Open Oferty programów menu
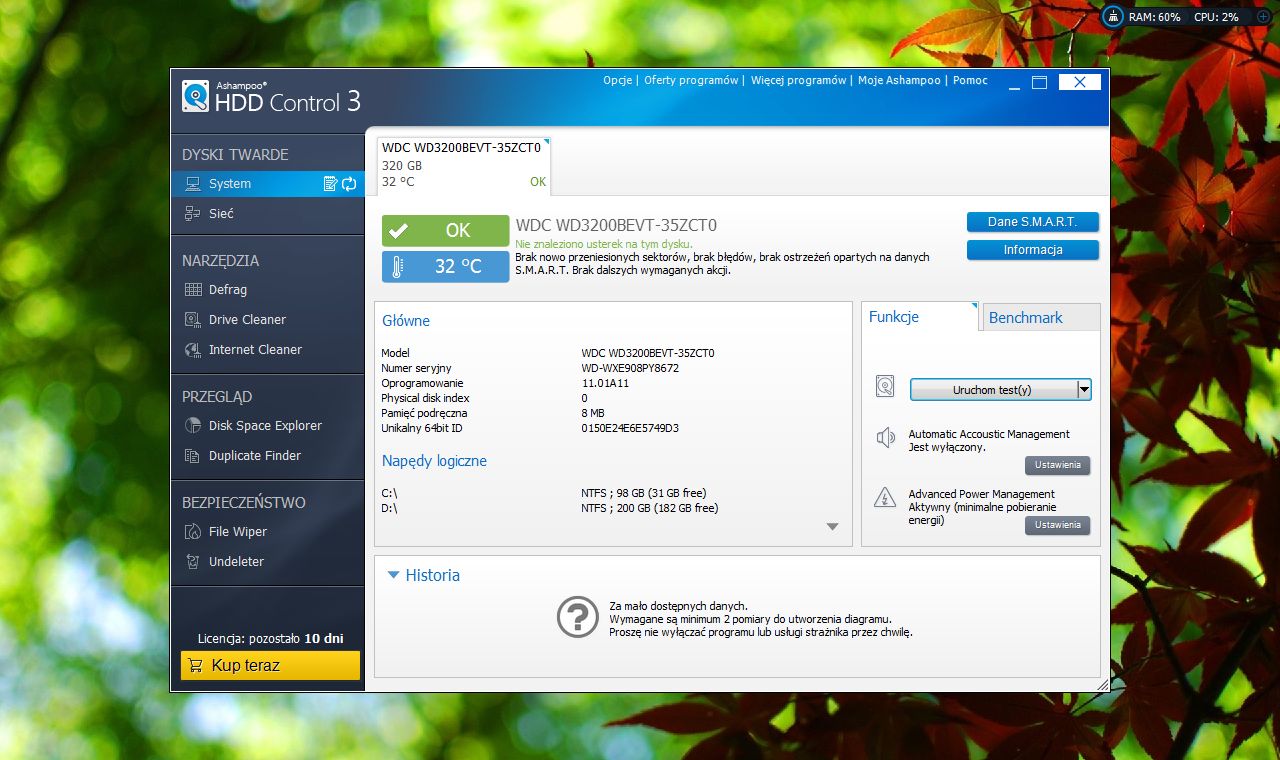This screenshot has width=1280, height=760. tap(691, 81)
